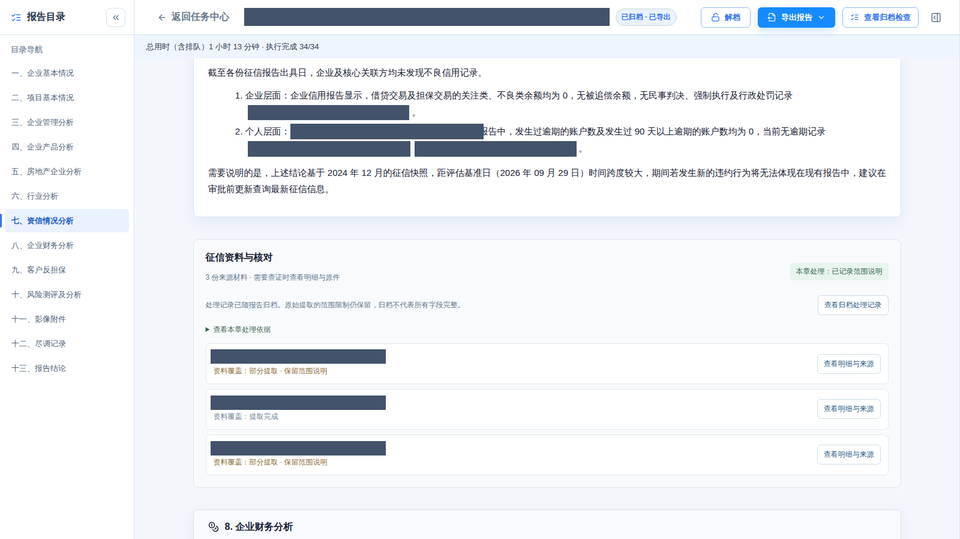Image resolution: width=960 pixels, height=539 pixels.
Task: Click the 解档 unlock button
Action: (x=726, y=17)
